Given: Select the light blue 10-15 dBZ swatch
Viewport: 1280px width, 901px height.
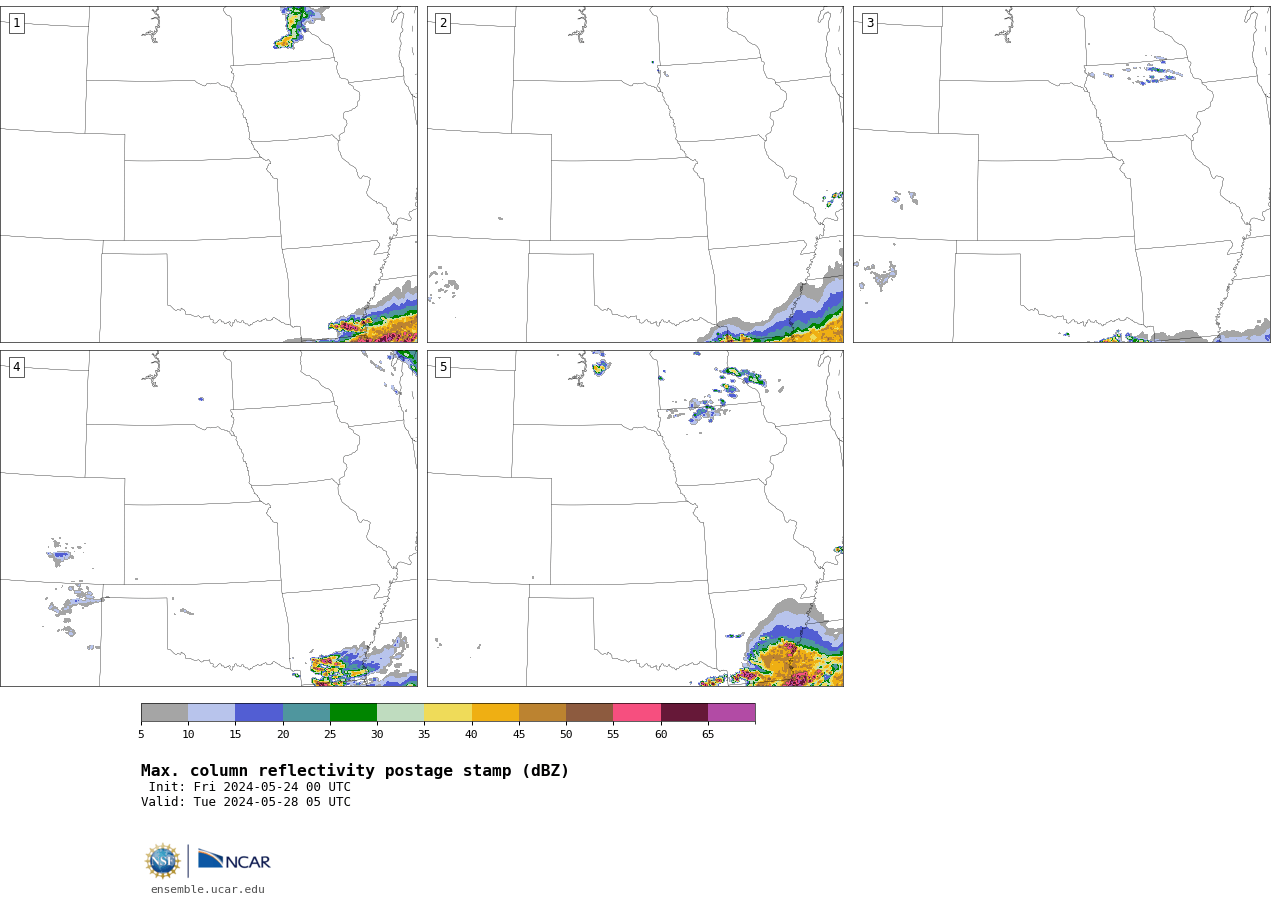Looking at the screenshot, I should (x=212, y=713).
